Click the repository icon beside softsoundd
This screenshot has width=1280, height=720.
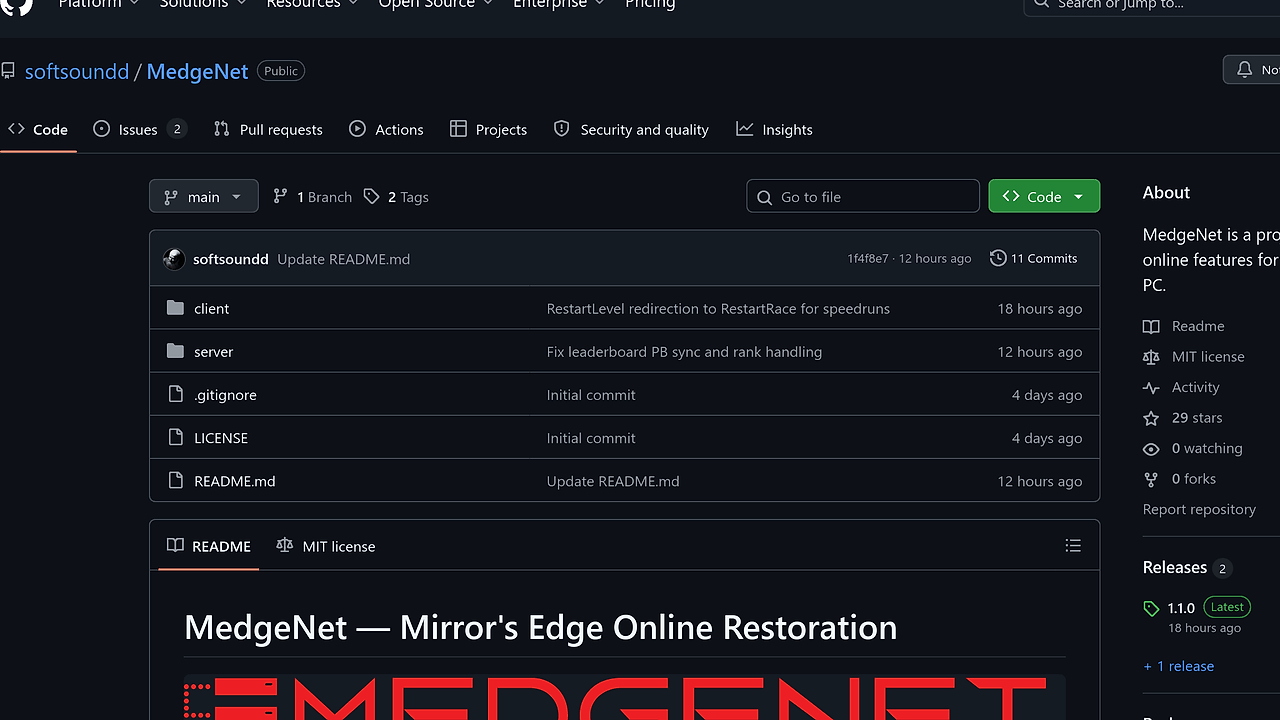8,71
